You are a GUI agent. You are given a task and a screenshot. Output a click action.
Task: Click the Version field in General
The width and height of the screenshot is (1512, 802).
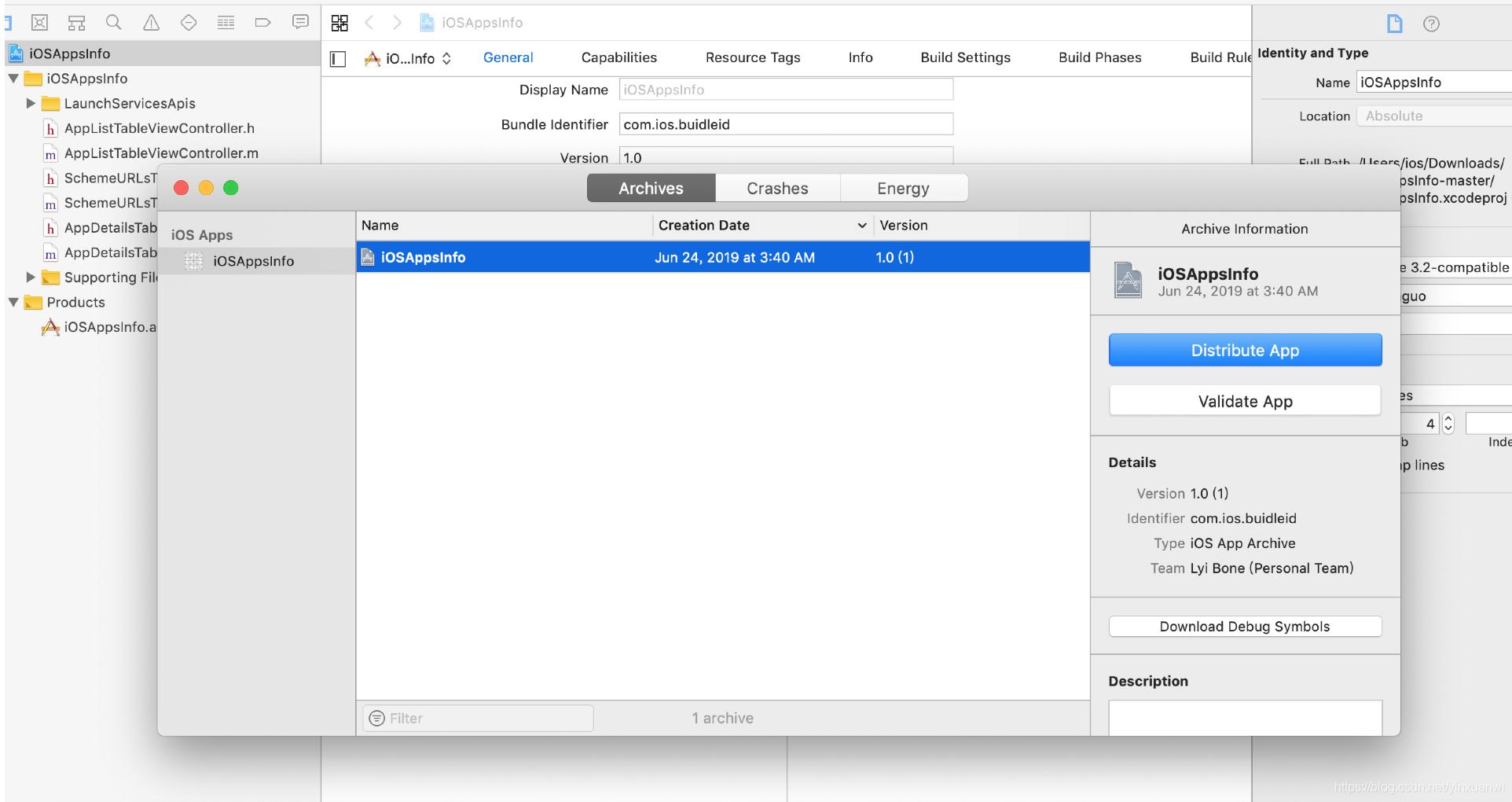point(786,156)
